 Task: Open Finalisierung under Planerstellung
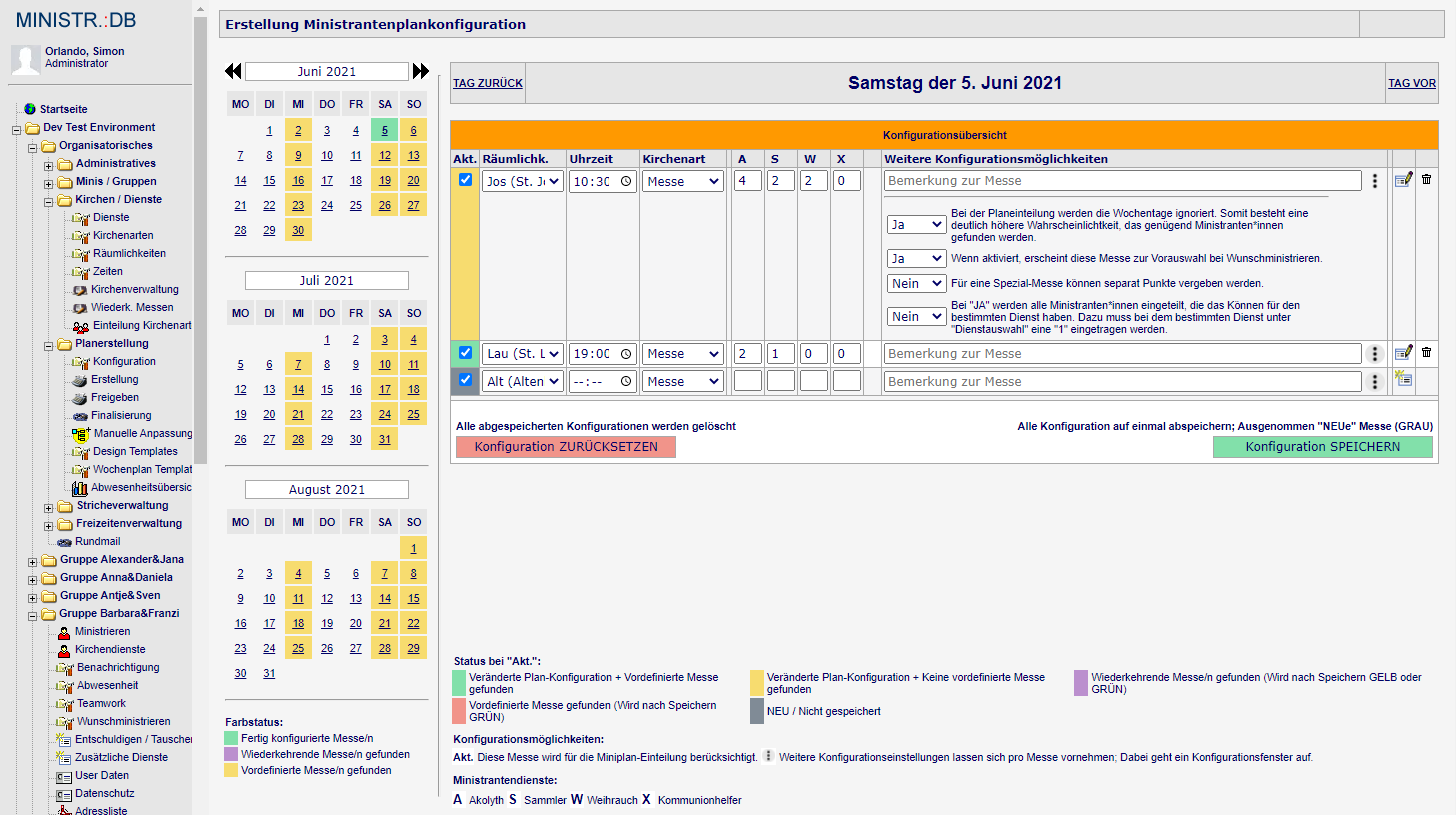pyautogui.click(x=122, y=415)
